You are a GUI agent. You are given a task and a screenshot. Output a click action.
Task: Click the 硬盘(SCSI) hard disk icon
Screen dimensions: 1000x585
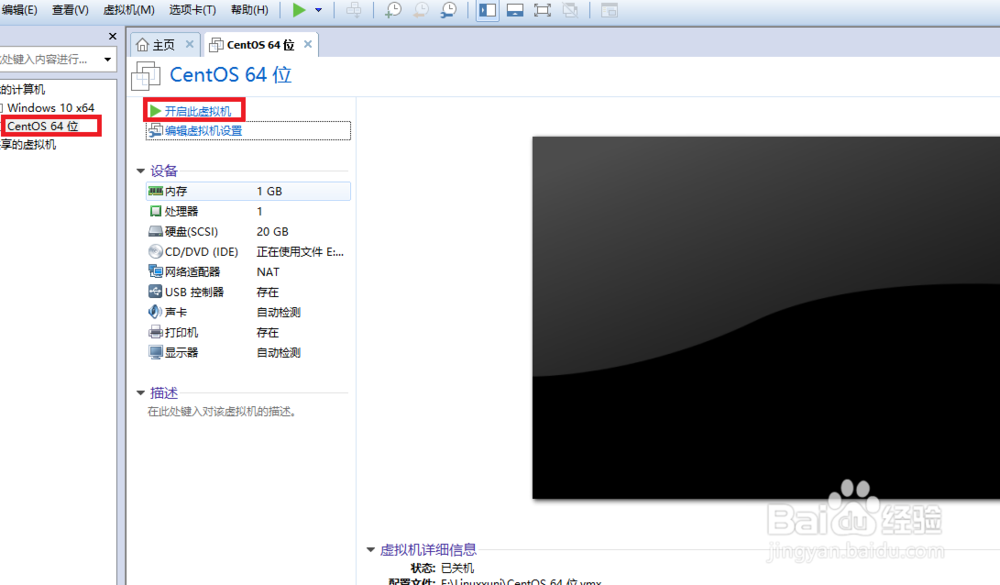pyautogui.click(x=155, y=232)
